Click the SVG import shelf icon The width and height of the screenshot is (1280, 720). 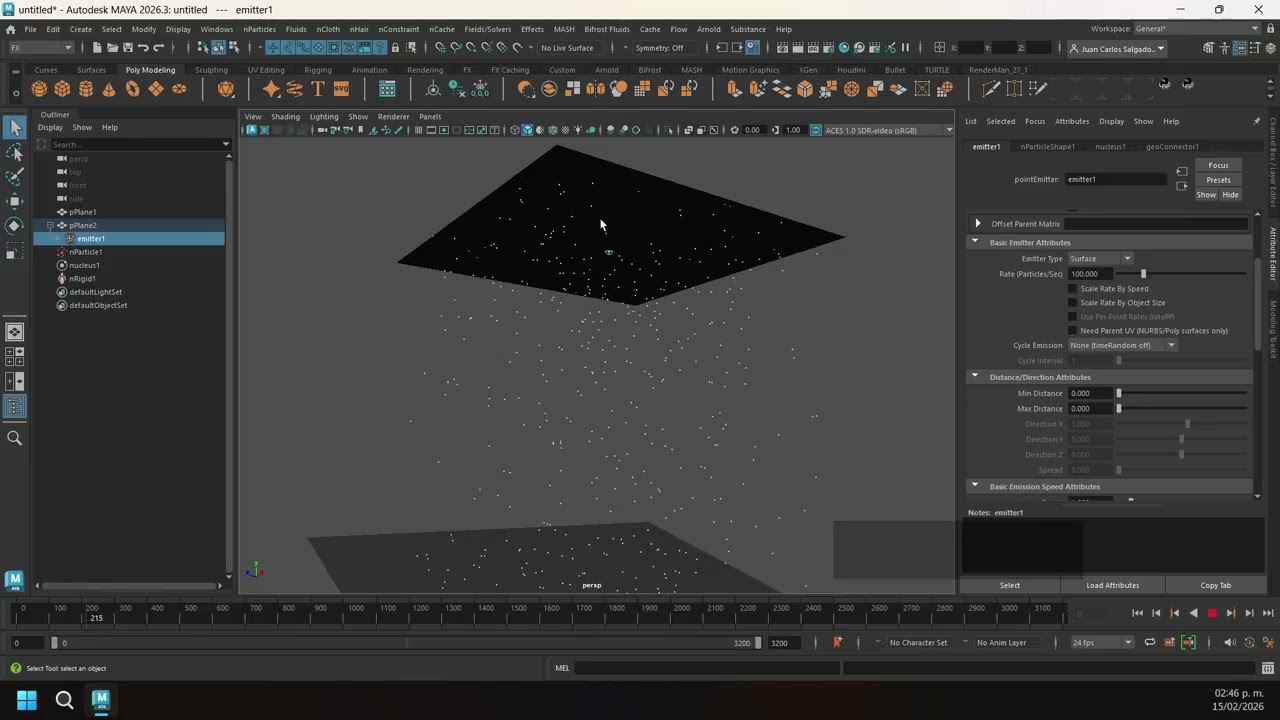341,89
